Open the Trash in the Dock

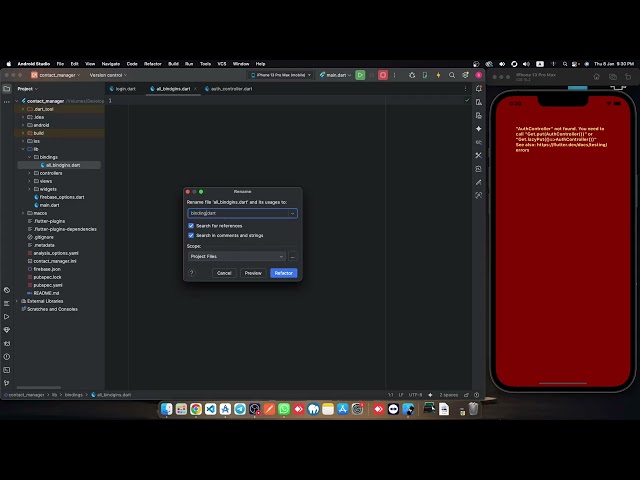pyautogui.click(x=473, y=409)
